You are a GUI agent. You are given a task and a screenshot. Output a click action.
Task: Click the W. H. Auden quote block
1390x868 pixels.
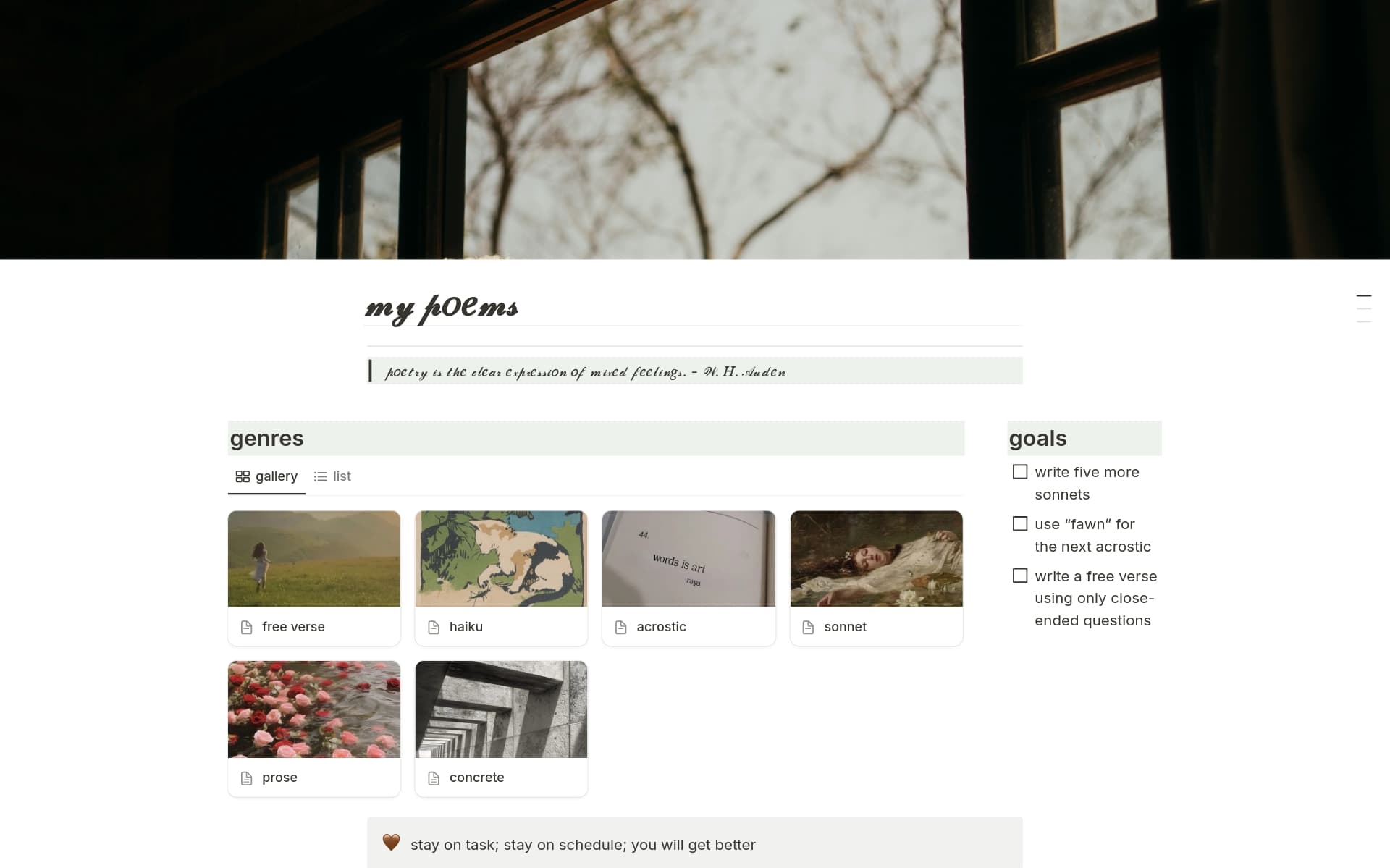695,371
